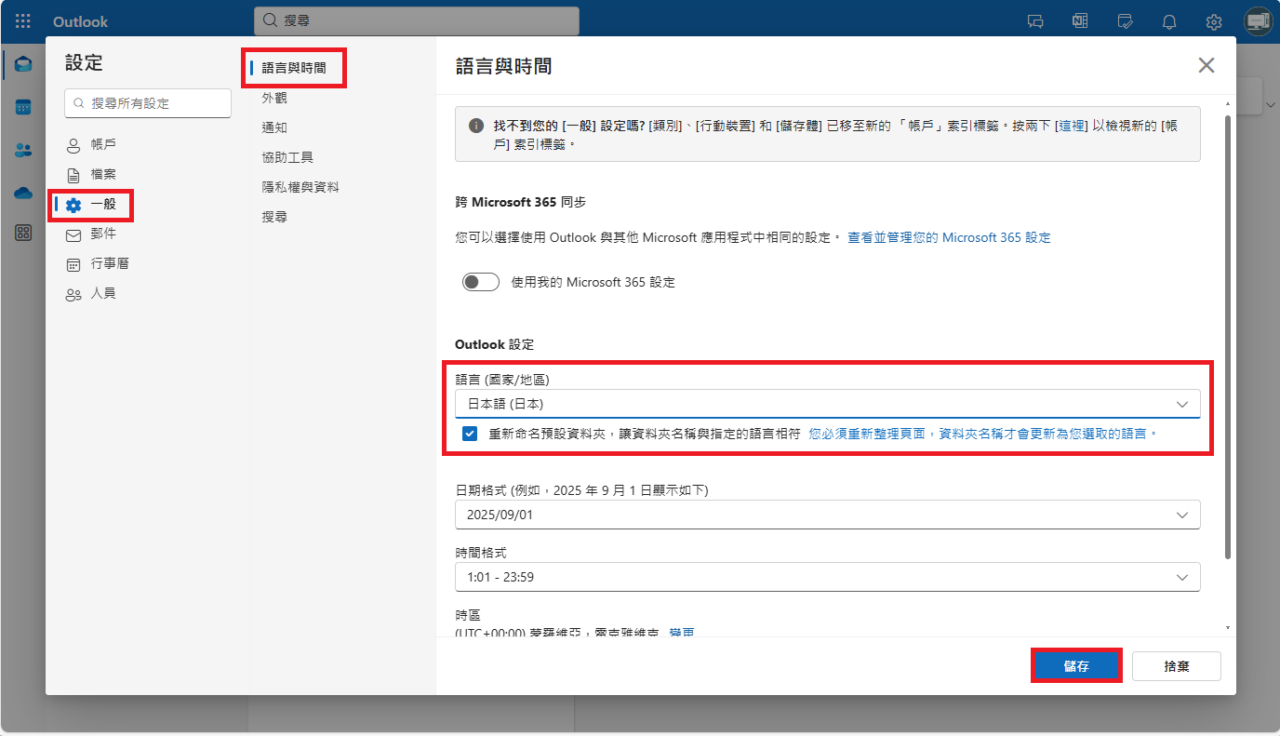Toggle 使用我的 Microsoft 365 設定 switch

[x=480, y=282]
